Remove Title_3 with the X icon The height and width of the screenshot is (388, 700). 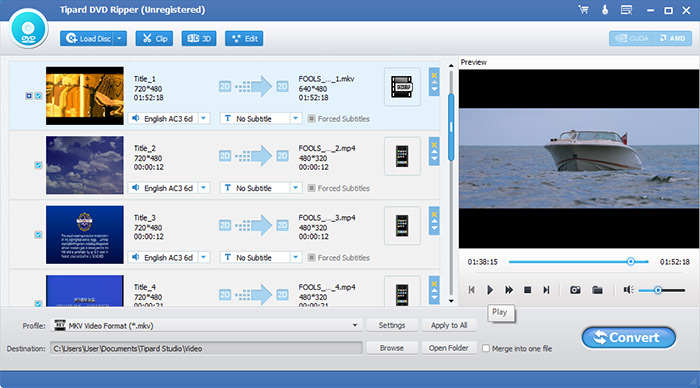434,214
